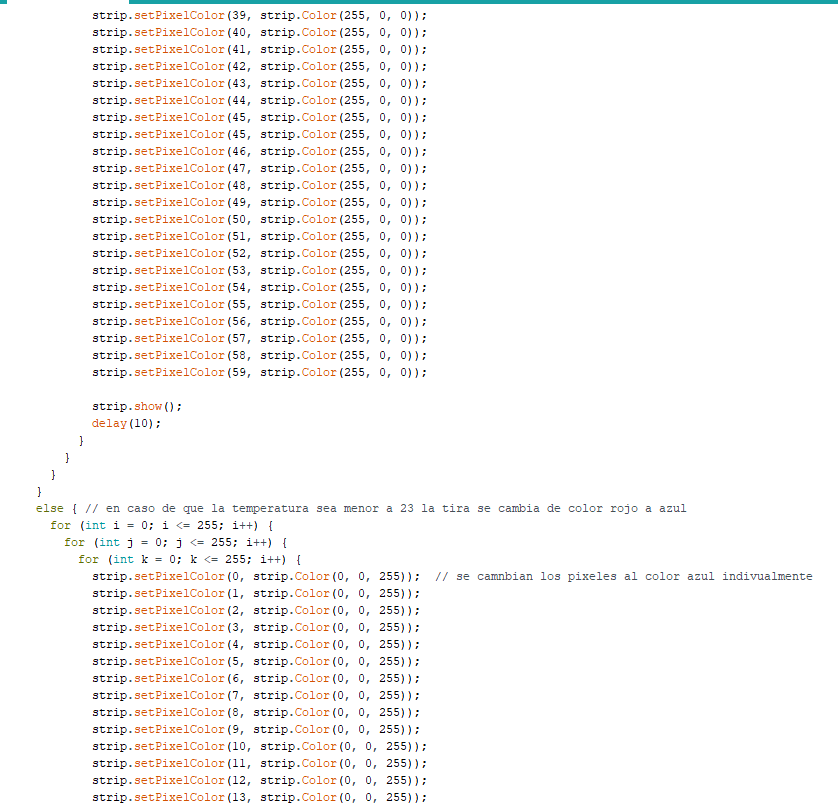Place cursor on setPixelColor(5 blue line

point(256,662)
